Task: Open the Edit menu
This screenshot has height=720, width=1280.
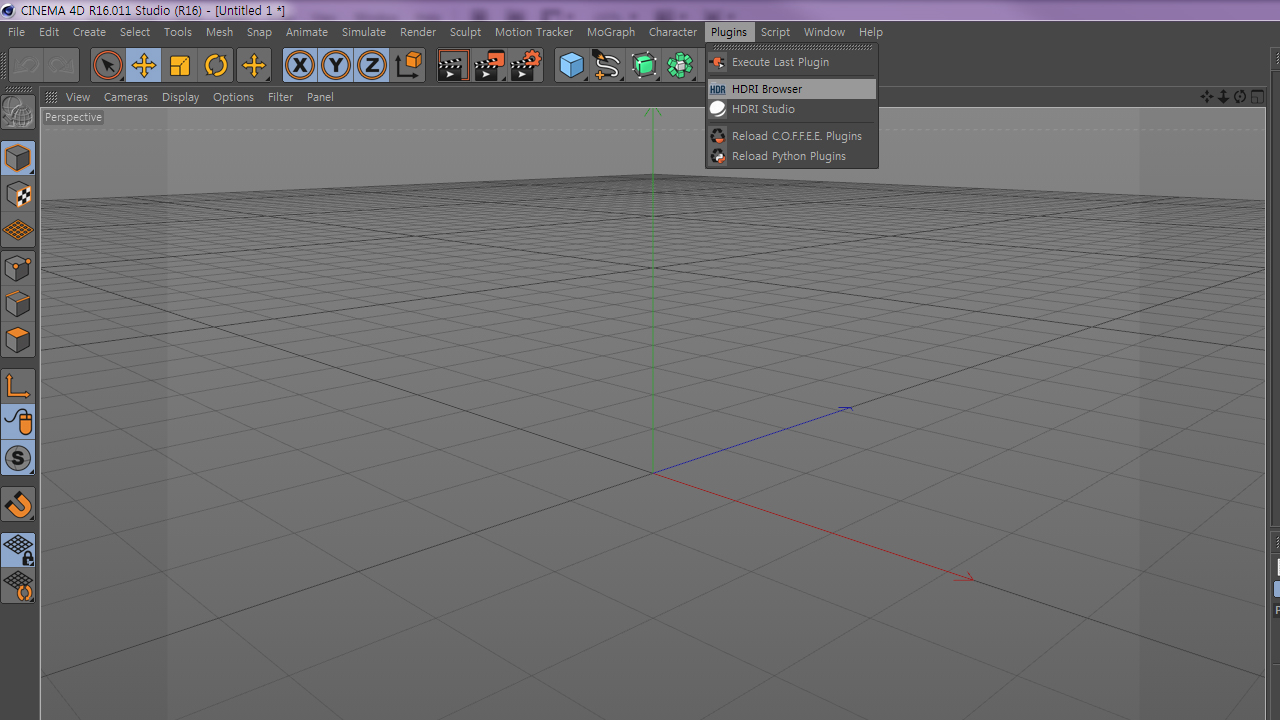Action: 49,32
